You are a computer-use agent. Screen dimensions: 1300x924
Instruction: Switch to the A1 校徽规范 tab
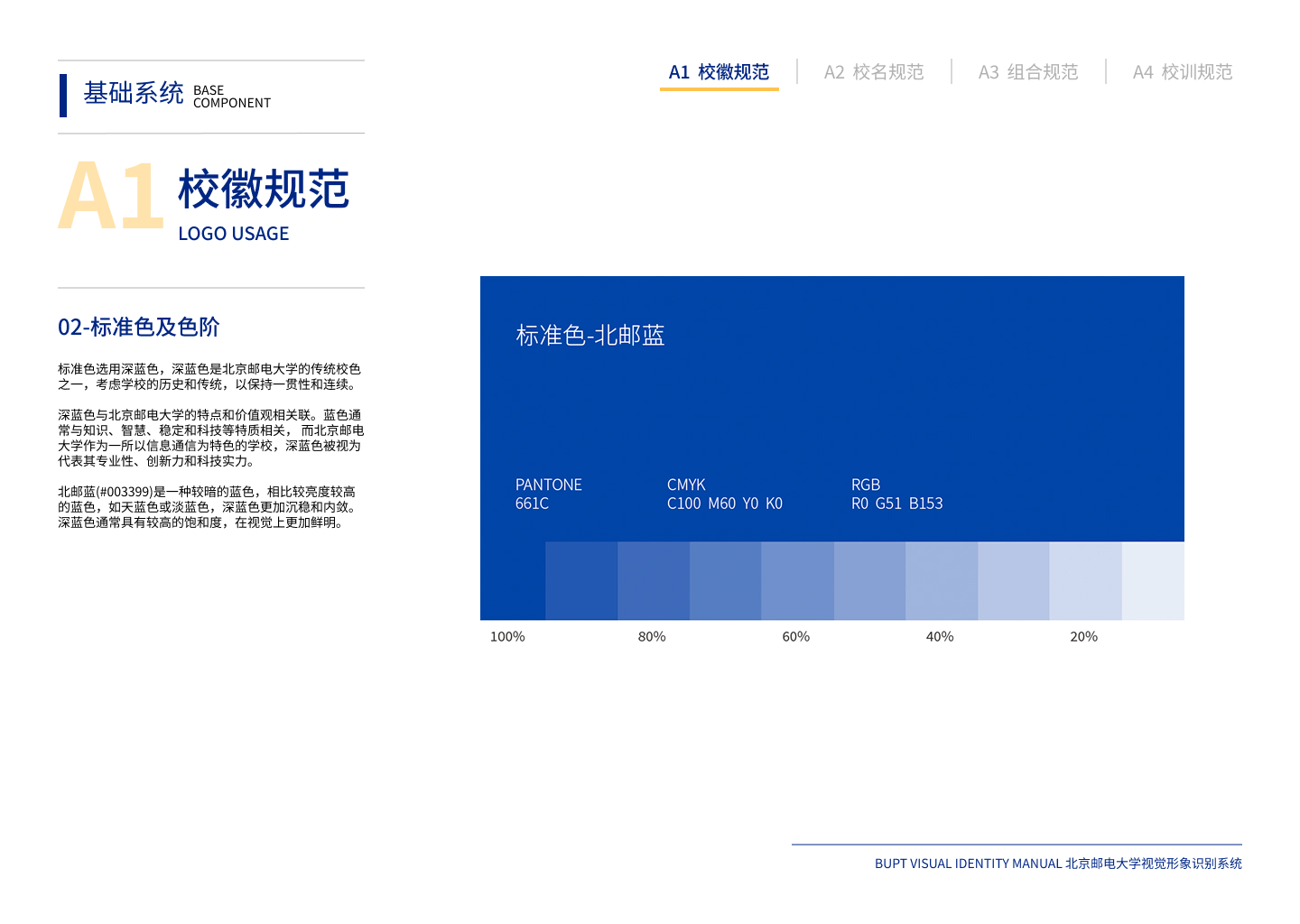pyautogui.click(x=719, y=72)
